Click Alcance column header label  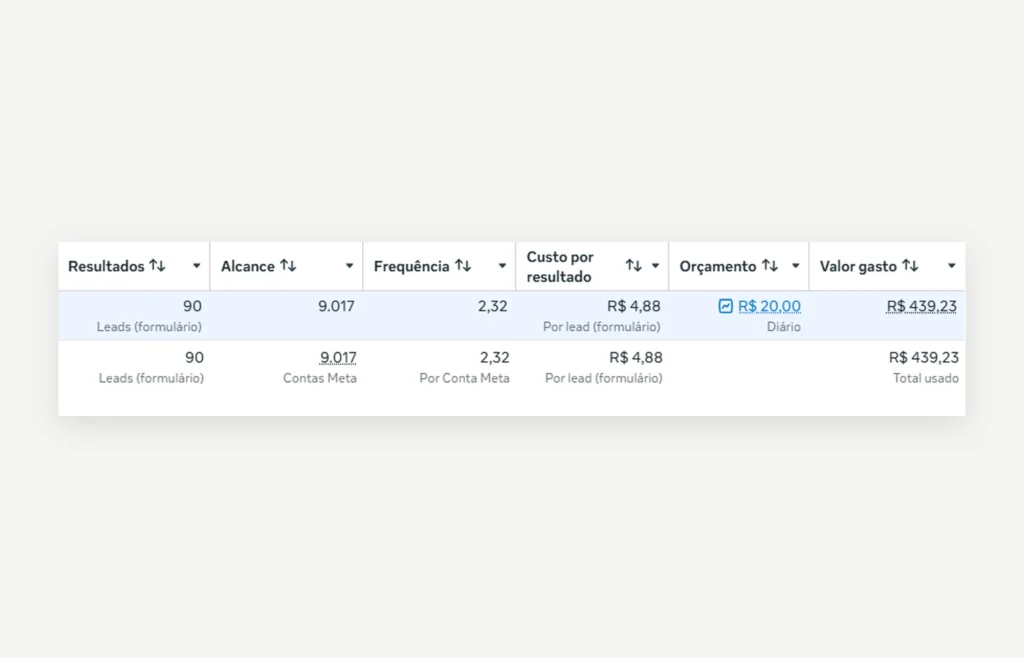(x=248, y=266)
